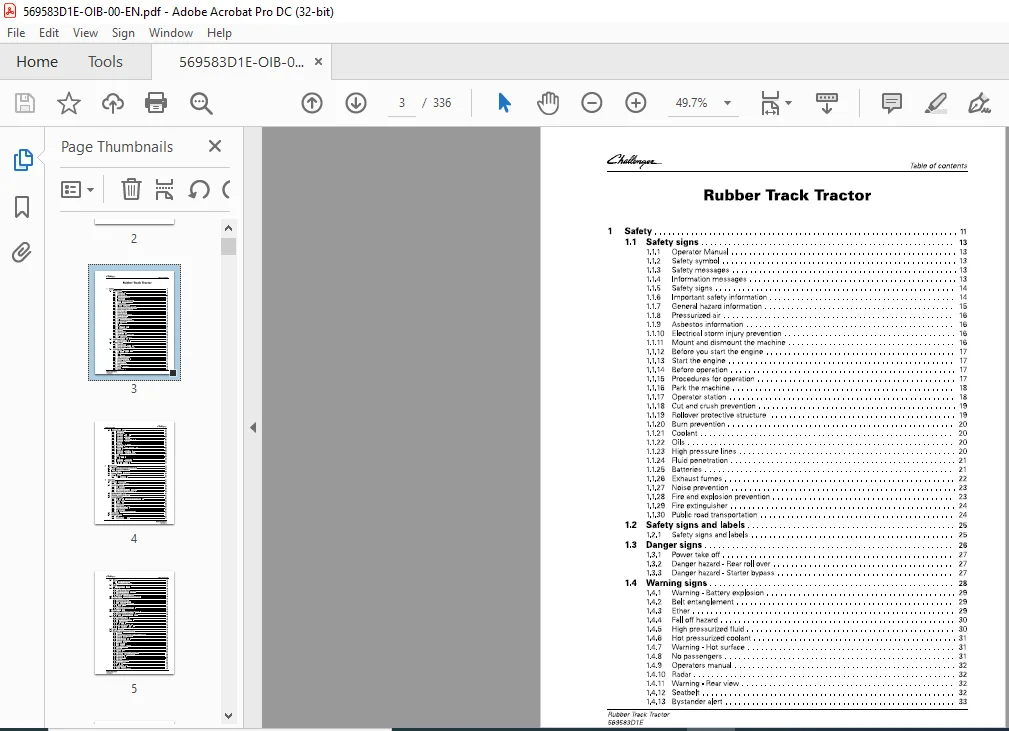This screenshot has height=731, width=1009.
Task: Open the Attachments paperclip panel
Action: 22,252
